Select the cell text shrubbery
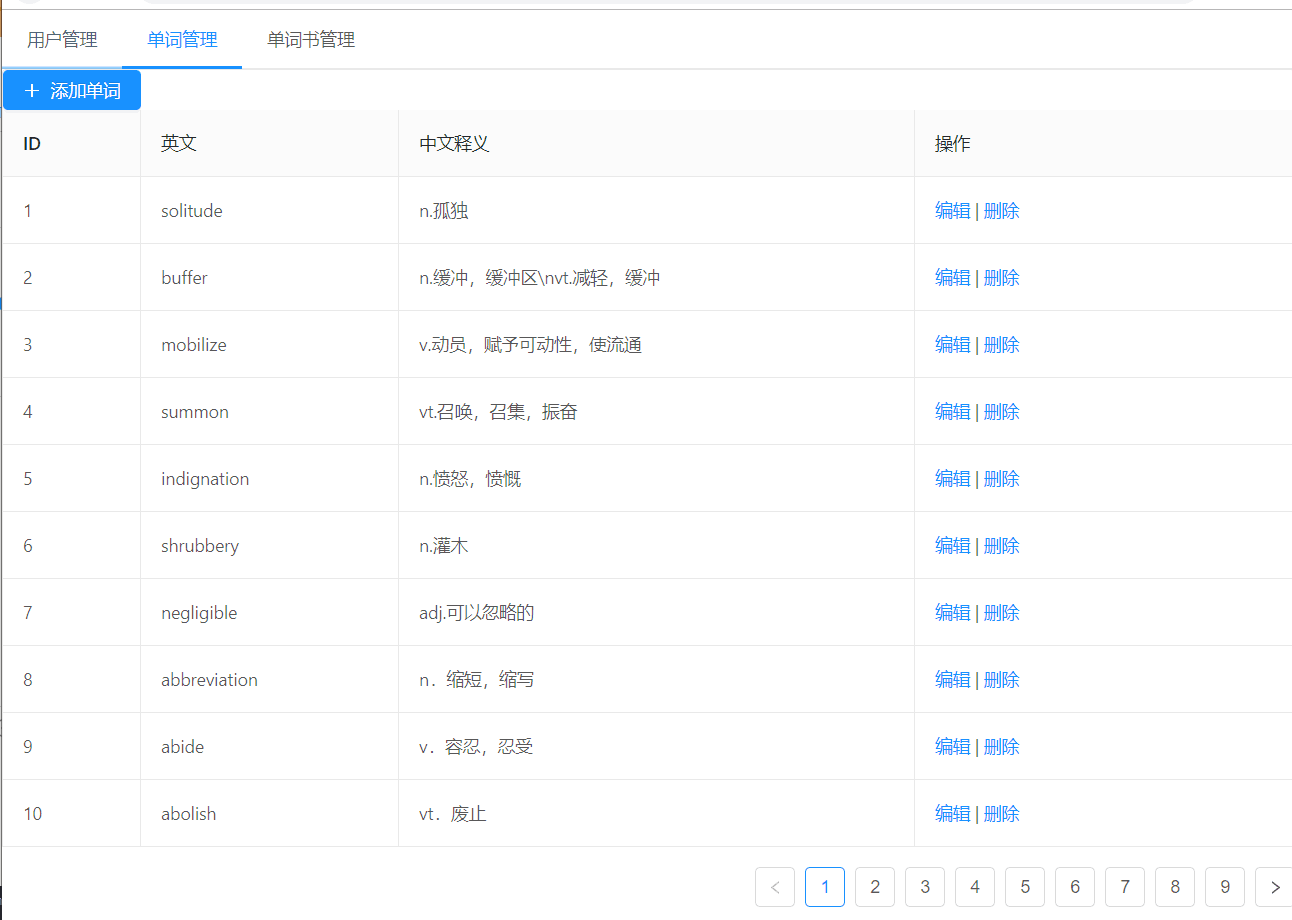Viewport: 1292px width, 920px height. point(200,546)
